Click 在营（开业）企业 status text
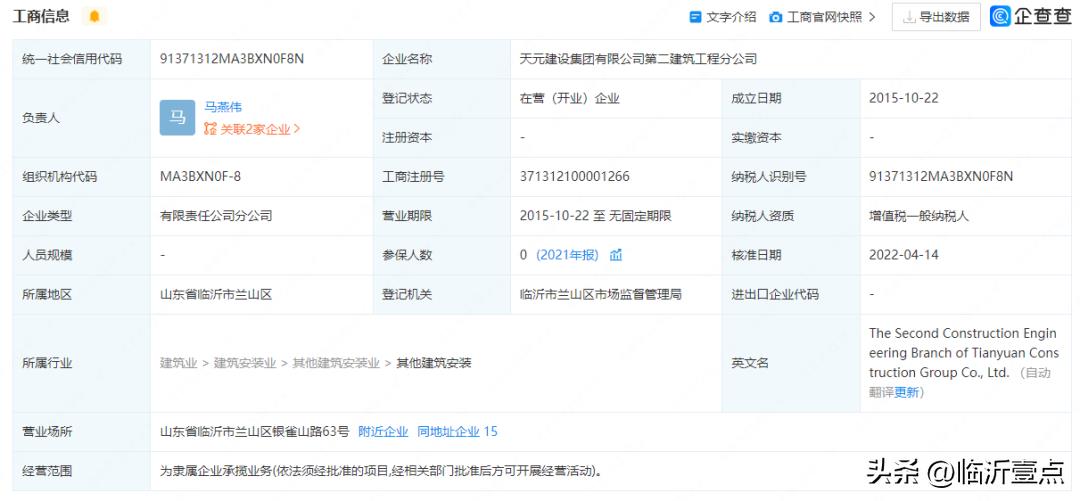The height and width of the screenshot is (501, 1080). coord(570,99)
